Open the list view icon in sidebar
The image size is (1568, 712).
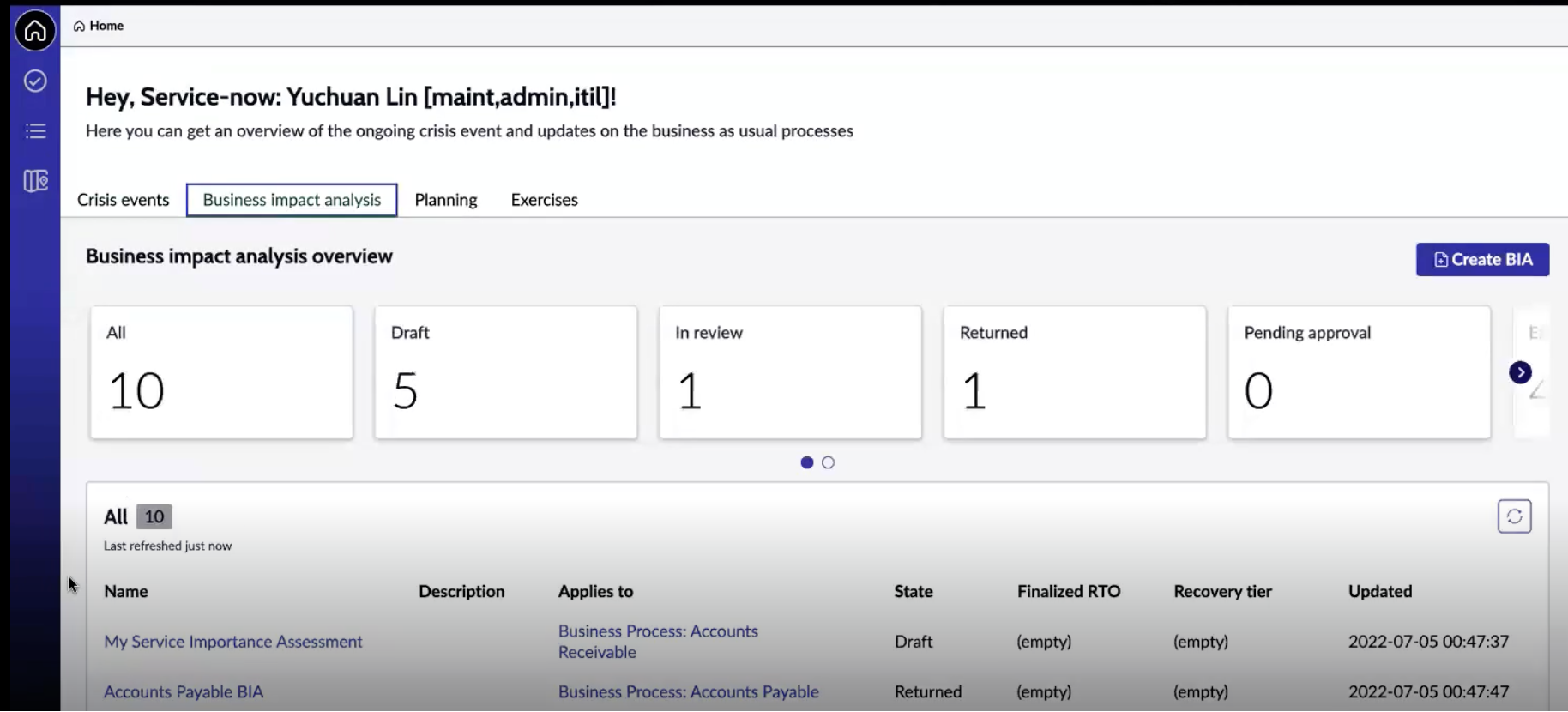click(35, 131)
